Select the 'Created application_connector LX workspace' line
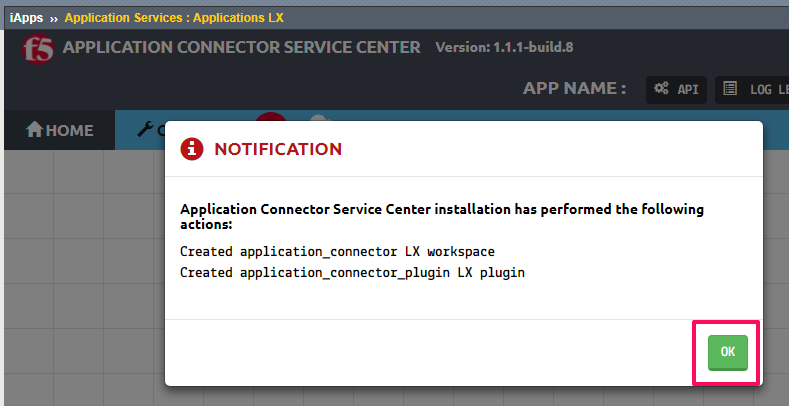Screen dimensions: 789x406 337,251
